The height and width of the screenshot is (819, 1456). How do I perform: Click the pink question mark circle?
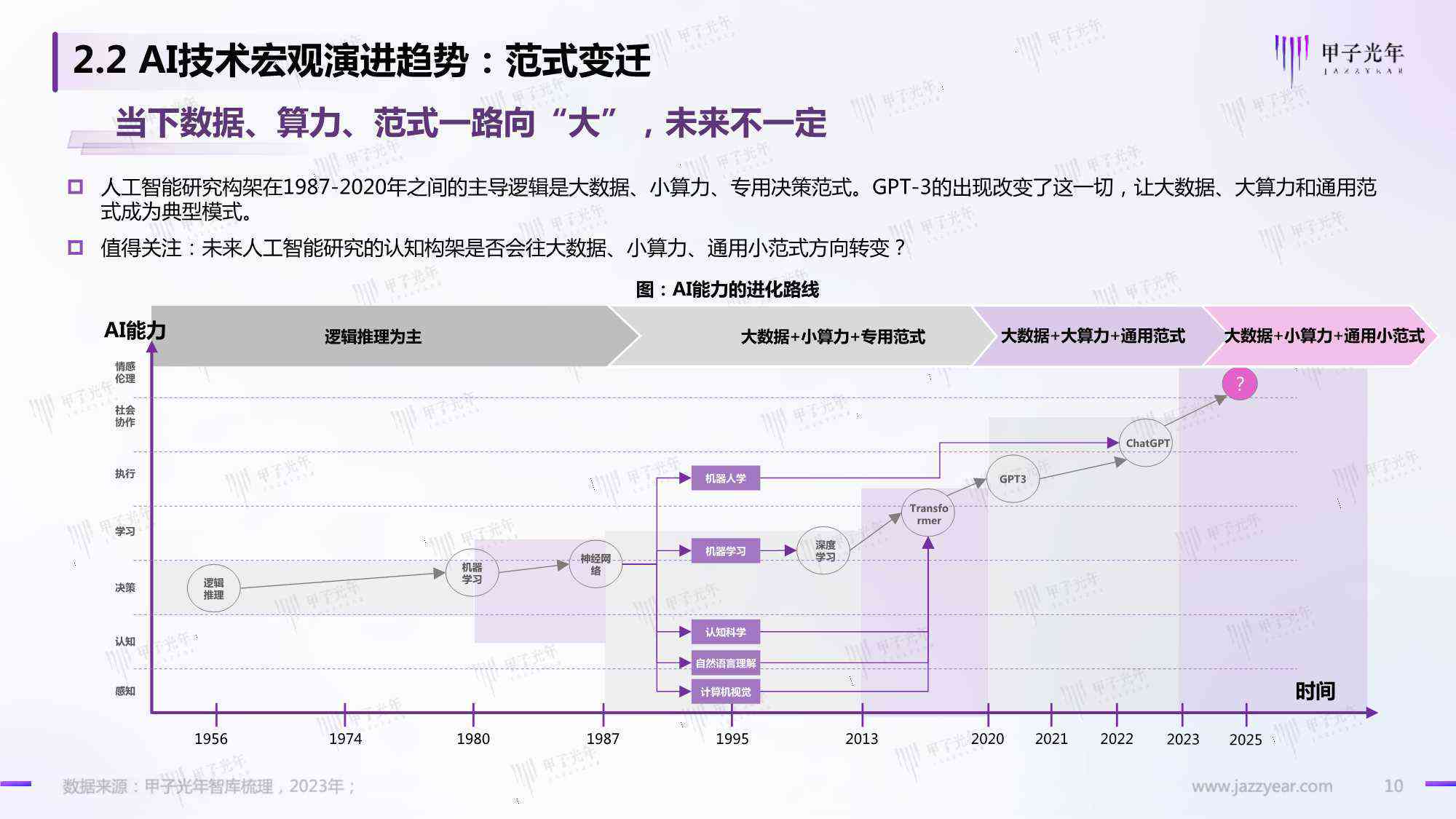point(1240,384)
